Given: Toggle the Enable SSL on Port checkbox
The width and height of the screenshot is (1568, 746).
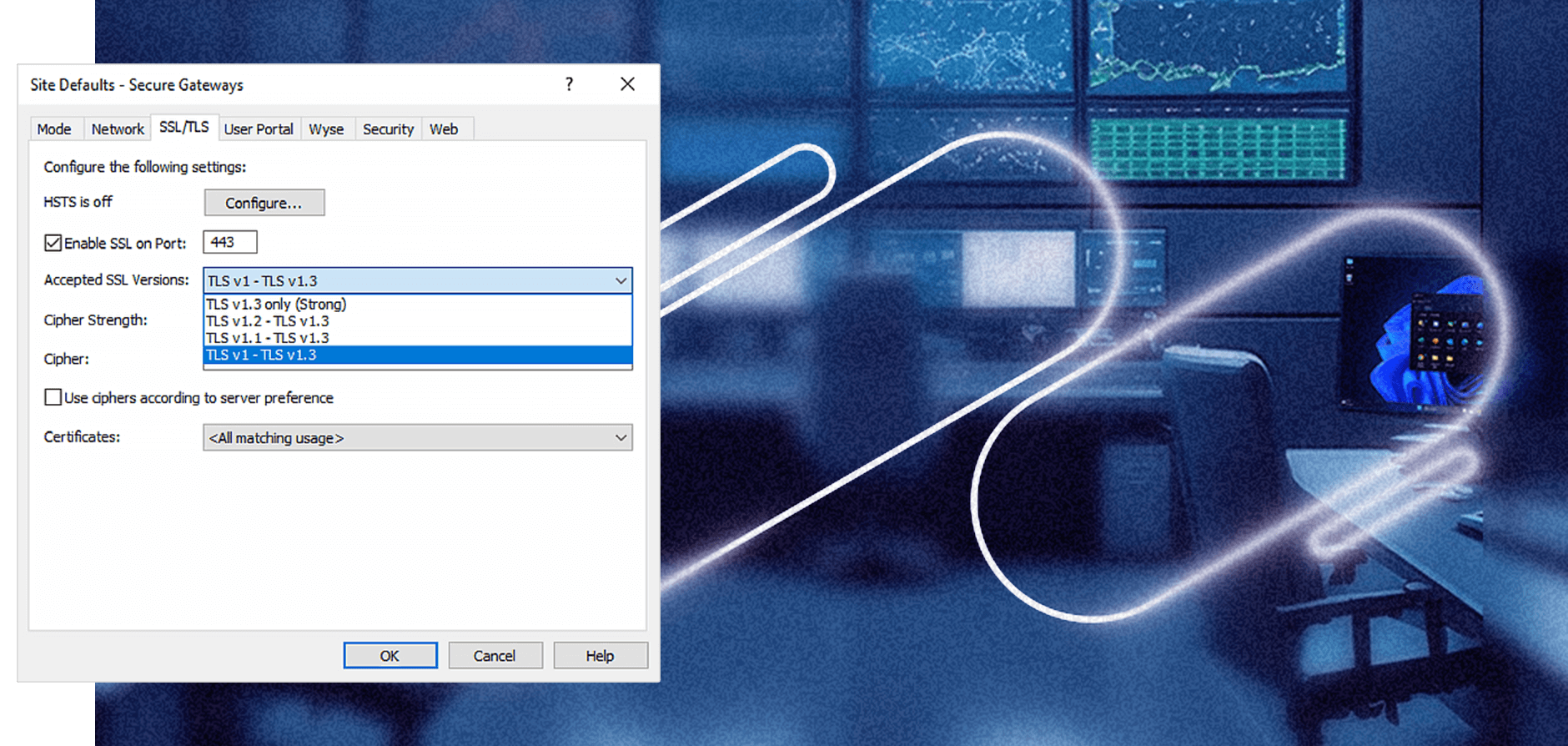Looking at the screenshot, I should click(53, 243).
